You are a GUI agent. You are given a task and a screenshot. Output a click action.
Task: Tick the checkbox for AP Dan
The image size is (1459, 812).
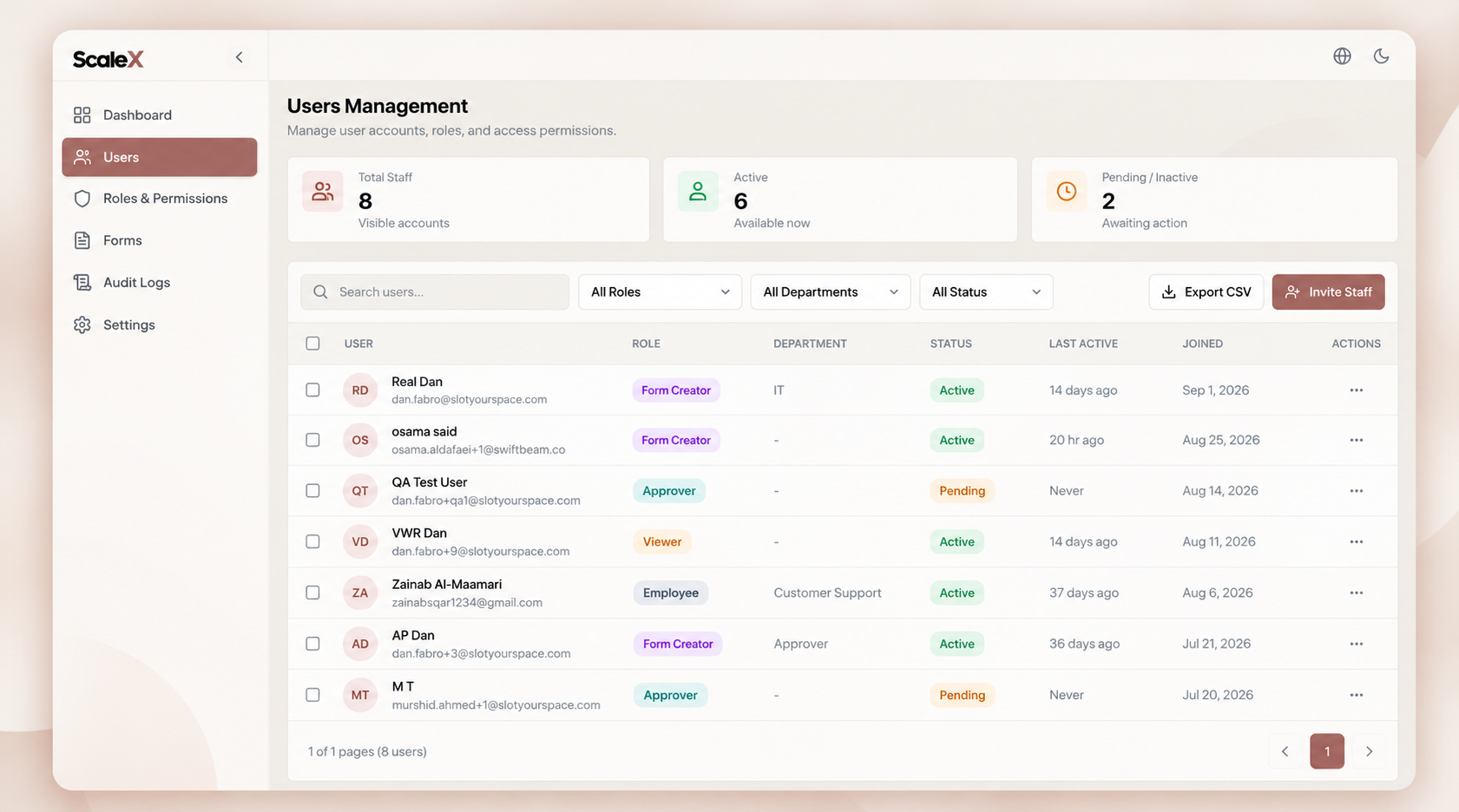(312, 644)
